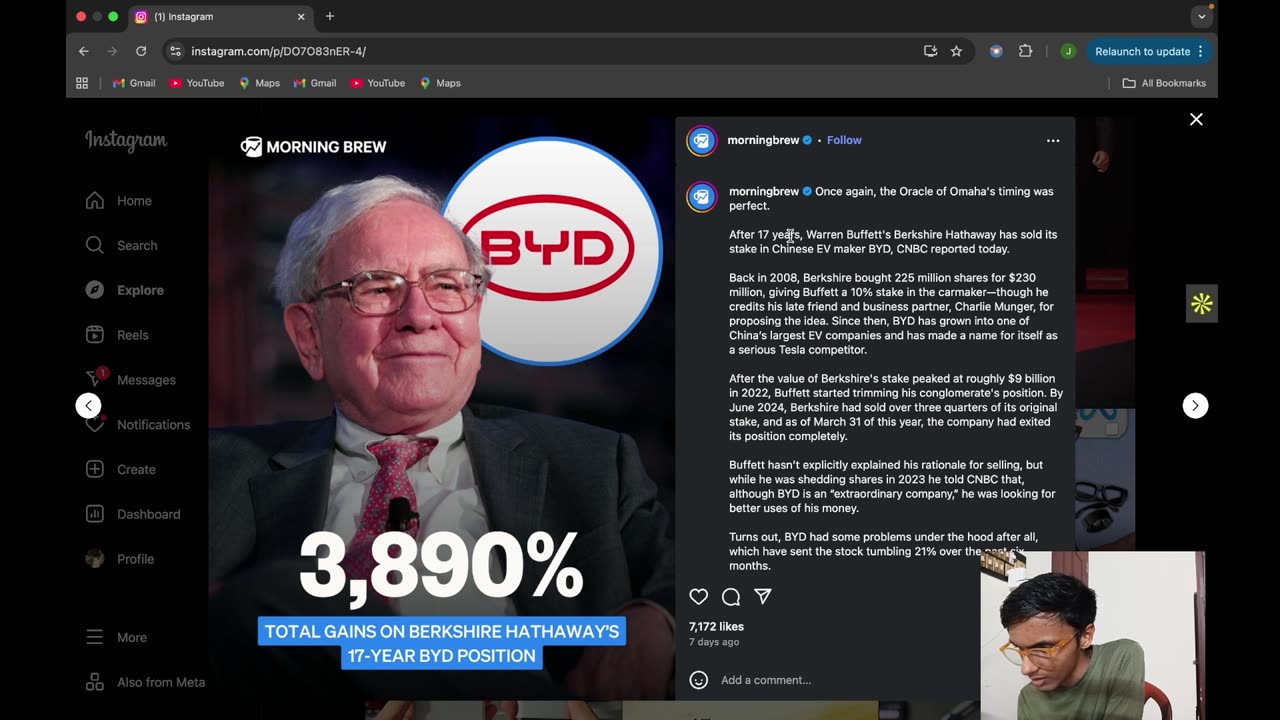Click the browser back button
The width and height of the screenshot is (1280, 720).
pyautogui.click(x=84, y=51)
